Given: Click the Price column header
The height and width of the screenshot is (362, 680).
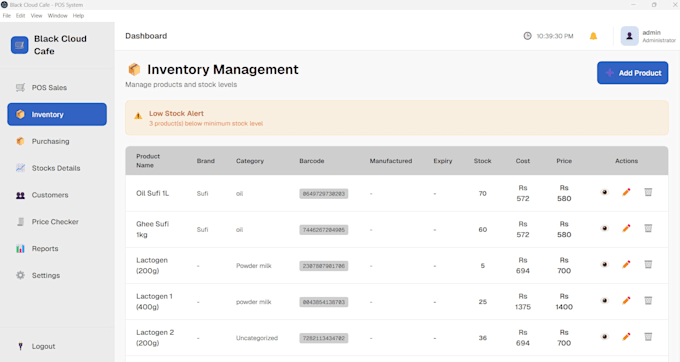Looking at the screenshot, I should (x=564, y=161).
